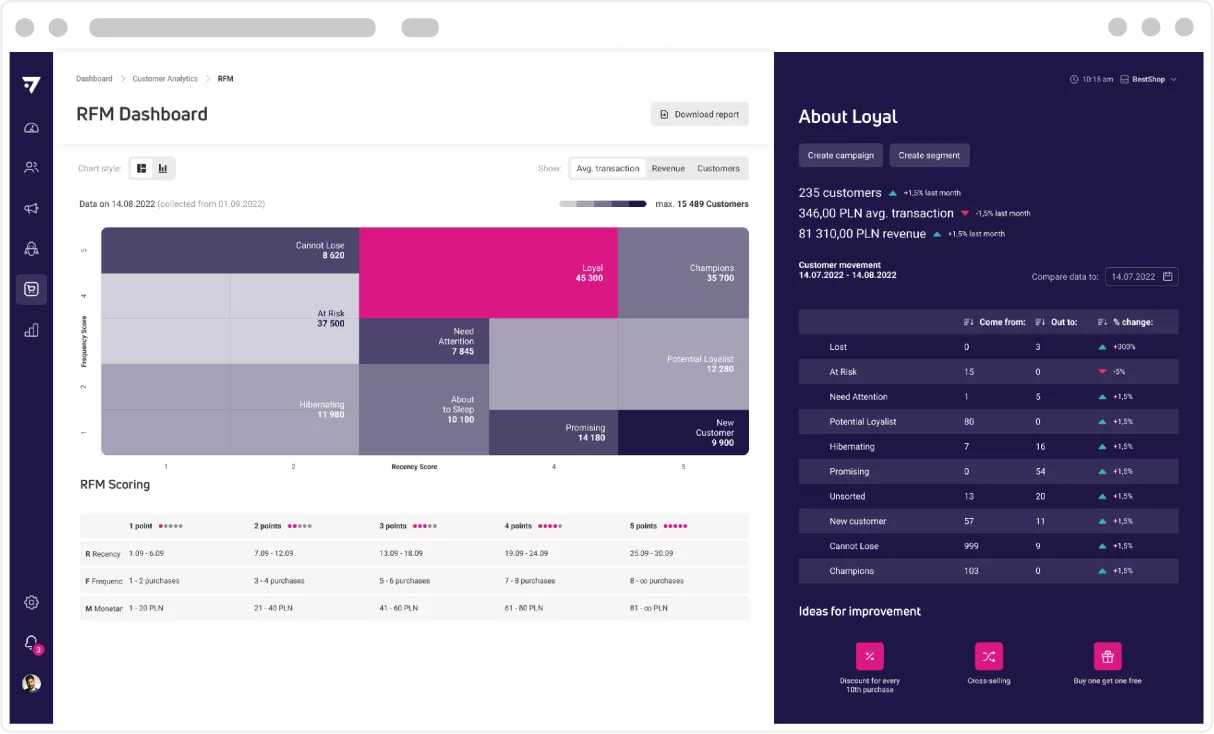
Task: Click the Create campaign button
Action: pyautogui.click(x=840, y=155)
